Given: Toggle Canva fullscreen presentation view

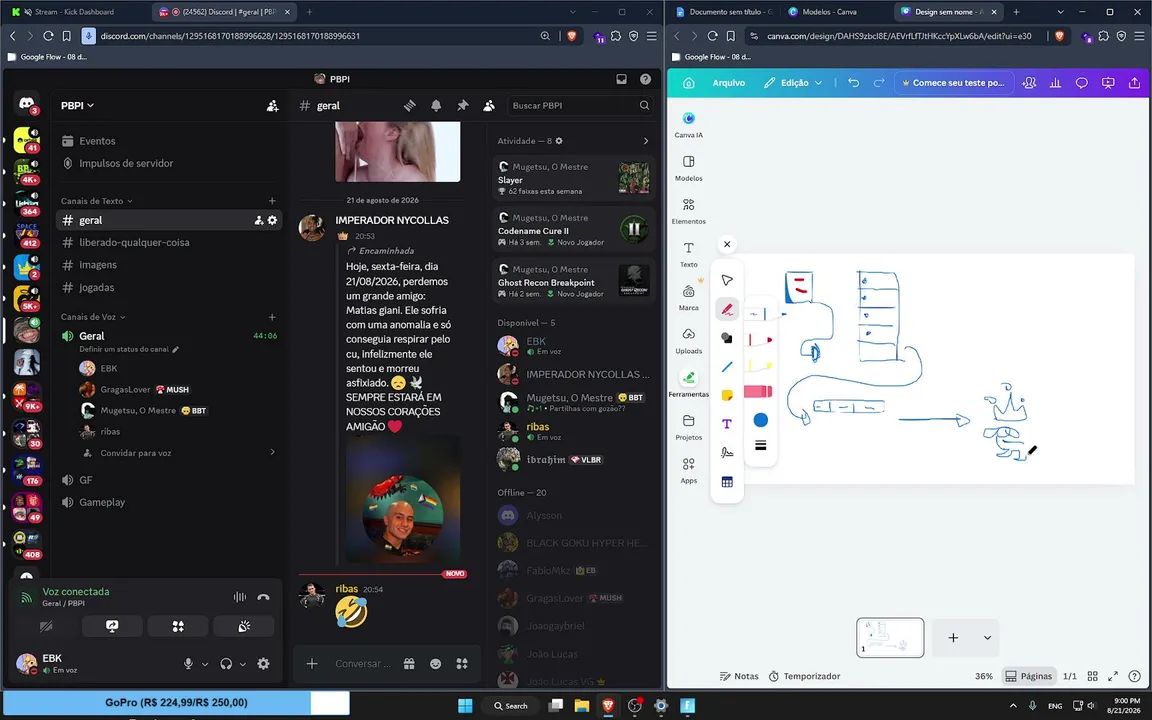Looking at the screenshot, I should (1112, 676).
